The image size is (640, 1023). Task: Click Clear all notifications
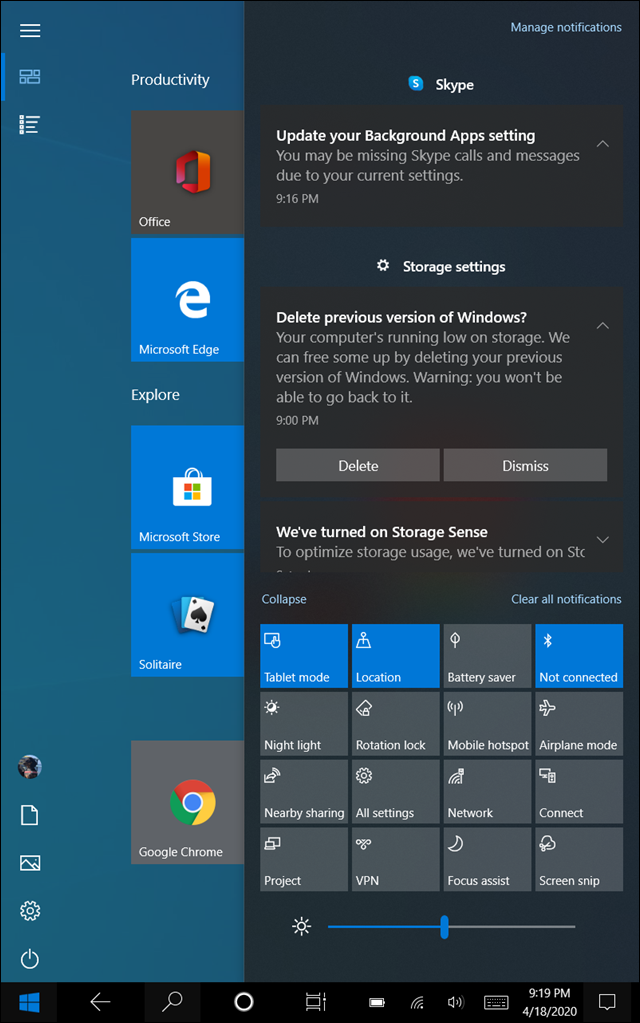coord(566,599)
